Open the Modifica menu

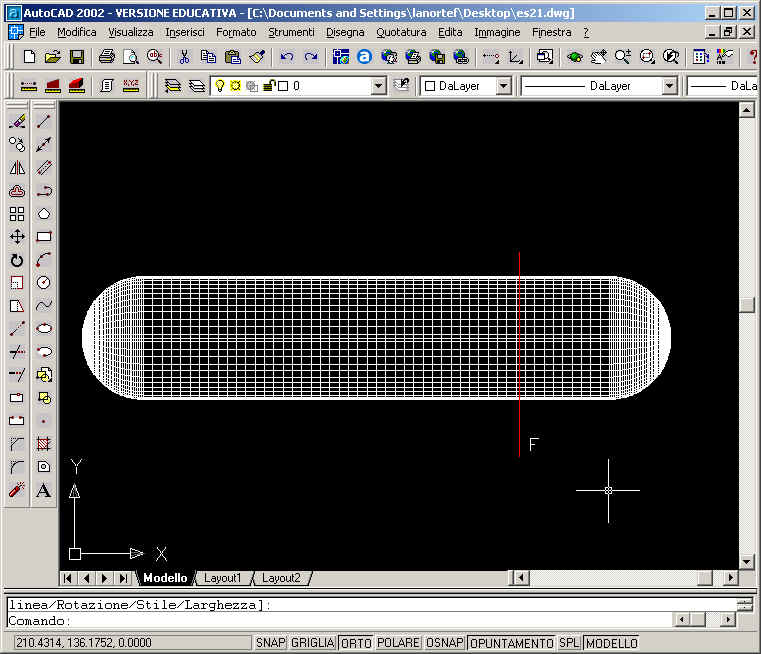(x=77, y=32)
